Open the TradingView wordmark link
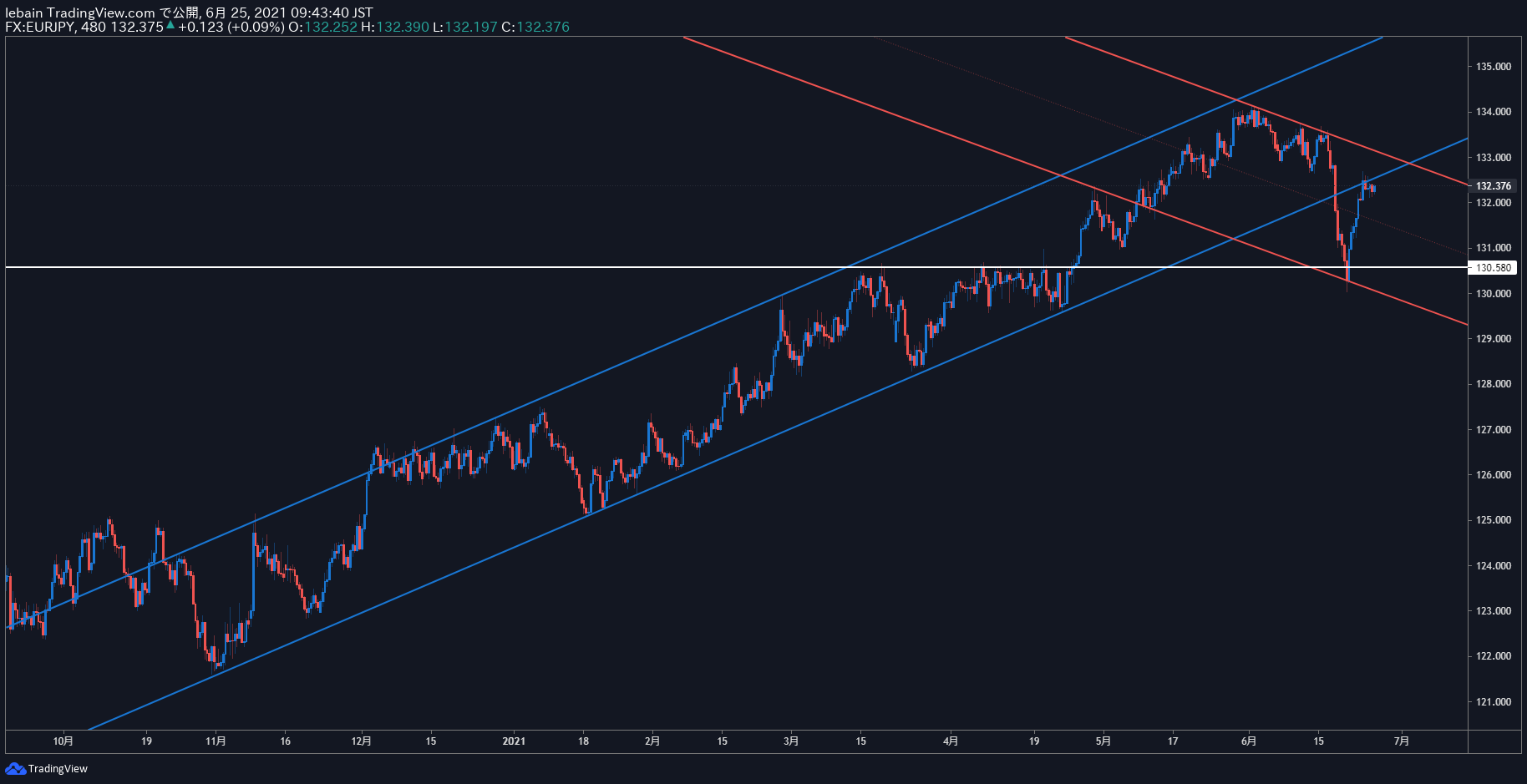The image size is (1527, 784). click(x=58, y=768)
